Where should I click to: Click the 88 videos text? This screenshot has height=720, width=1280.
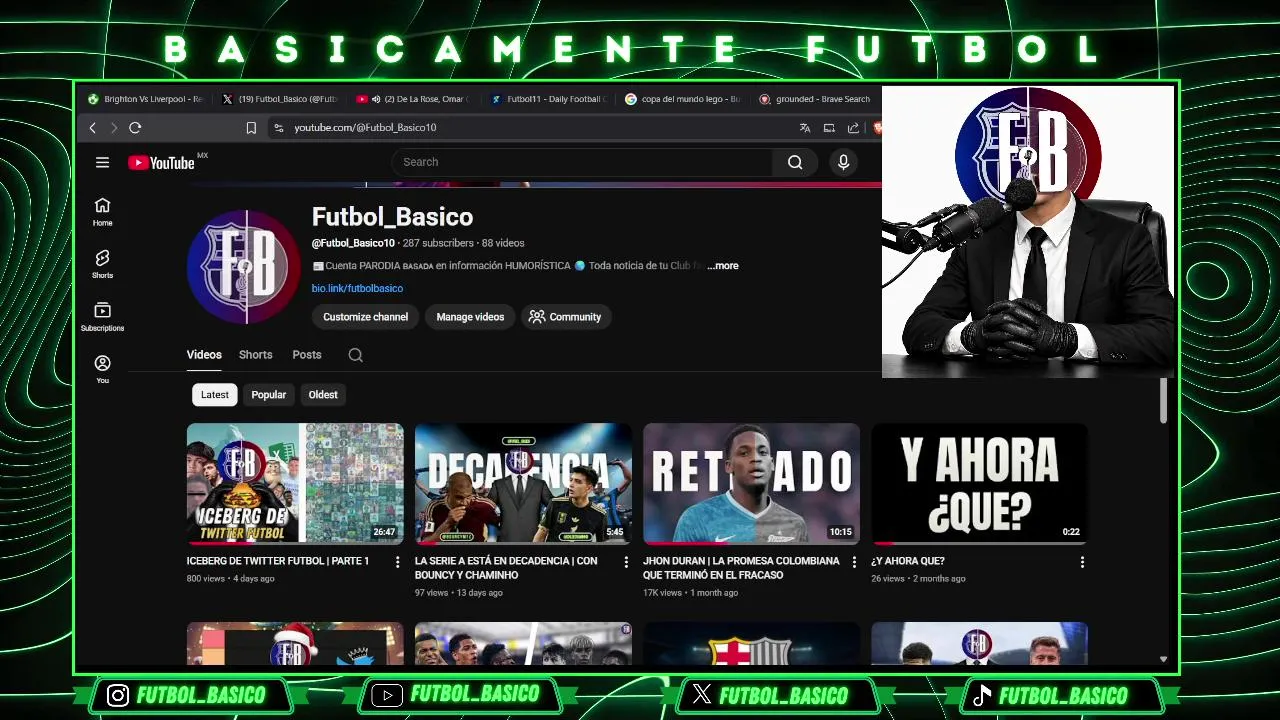[503, 243]
